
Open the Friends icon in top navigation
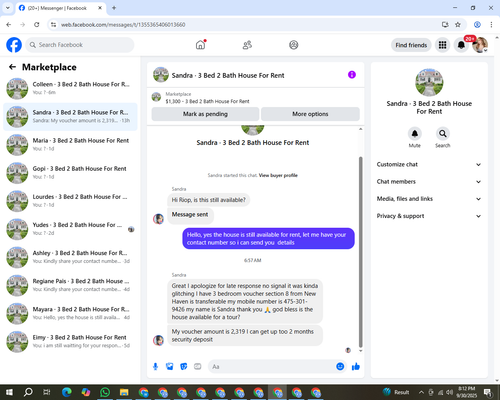247,45
